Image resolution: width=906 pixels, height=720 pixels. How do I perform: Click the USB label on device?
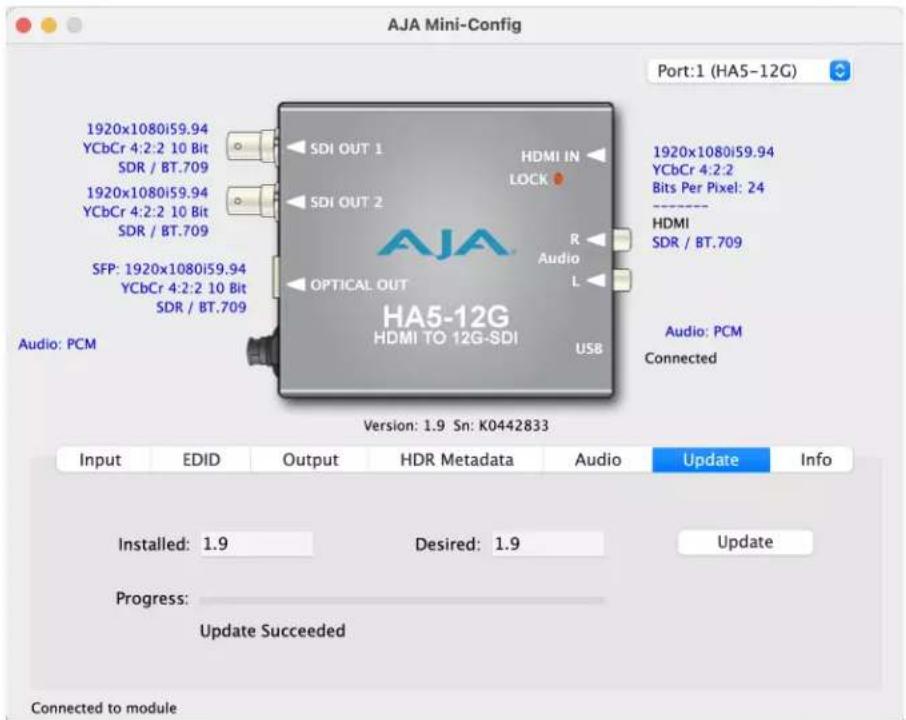(589, 348)
